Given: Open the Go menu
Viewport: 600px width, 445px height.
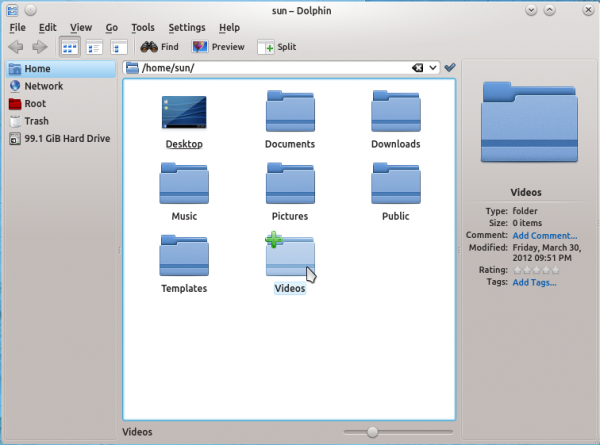Looking at the screenshot, I should (111, 28).
